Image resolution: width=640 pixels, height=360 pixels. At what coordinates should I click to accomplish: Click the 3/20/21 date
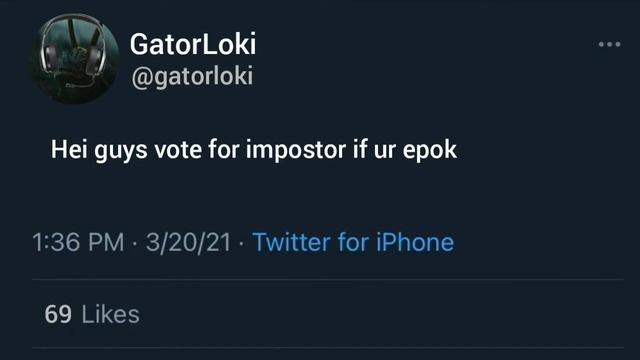(189, 242)
